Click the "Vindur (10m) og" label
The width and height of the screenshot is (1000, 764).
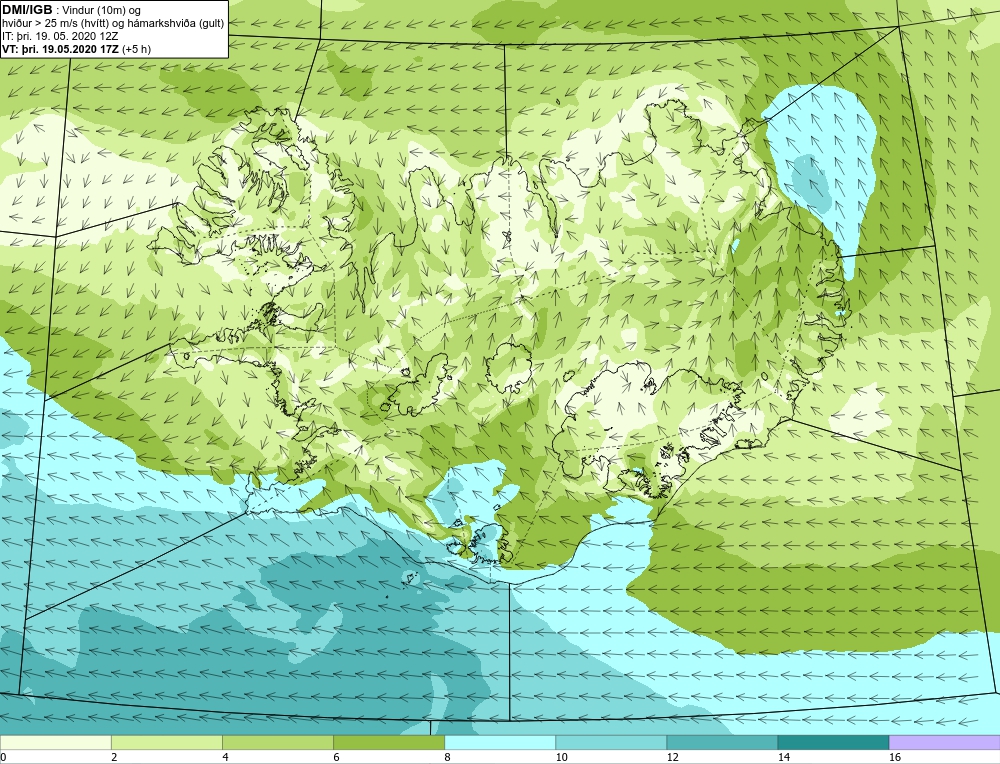point(102,11)
